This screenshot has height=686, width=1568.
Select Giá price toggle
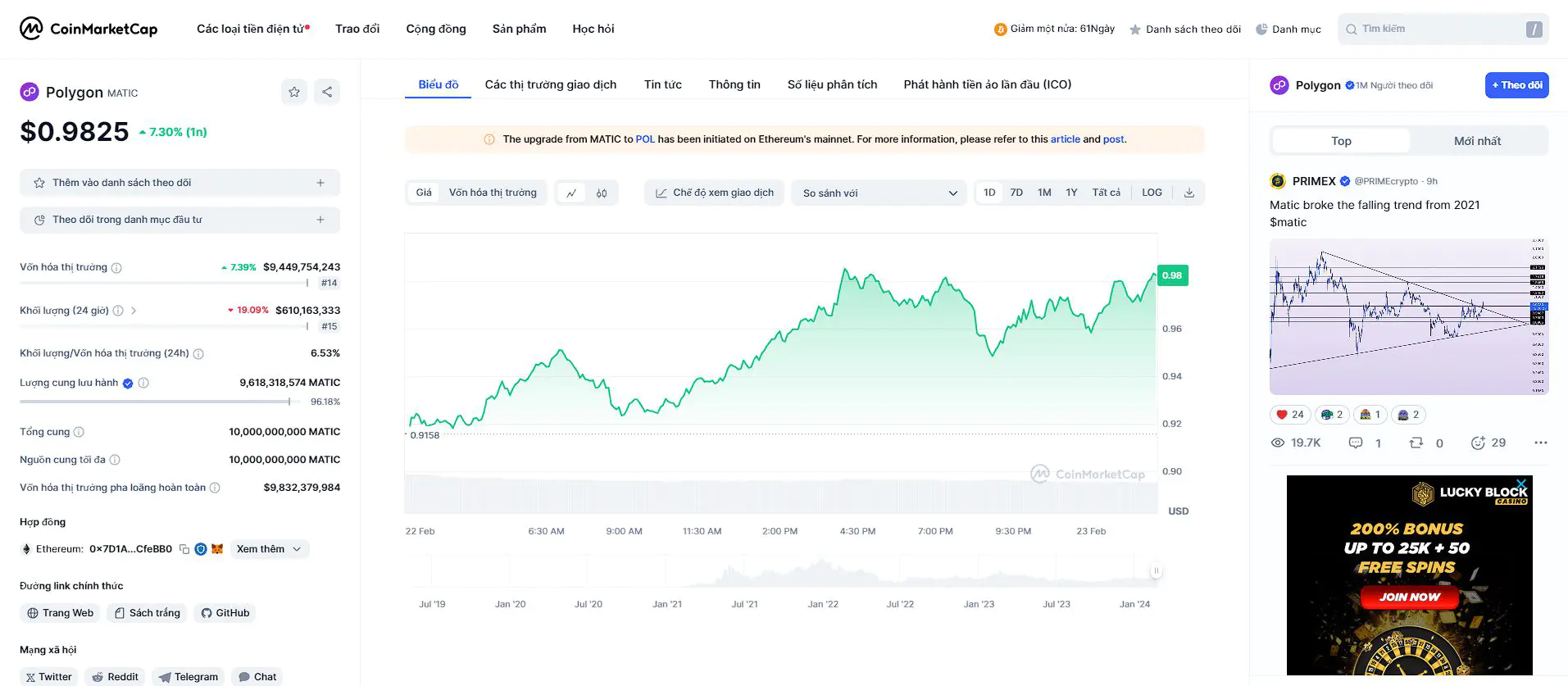(424, 193)
